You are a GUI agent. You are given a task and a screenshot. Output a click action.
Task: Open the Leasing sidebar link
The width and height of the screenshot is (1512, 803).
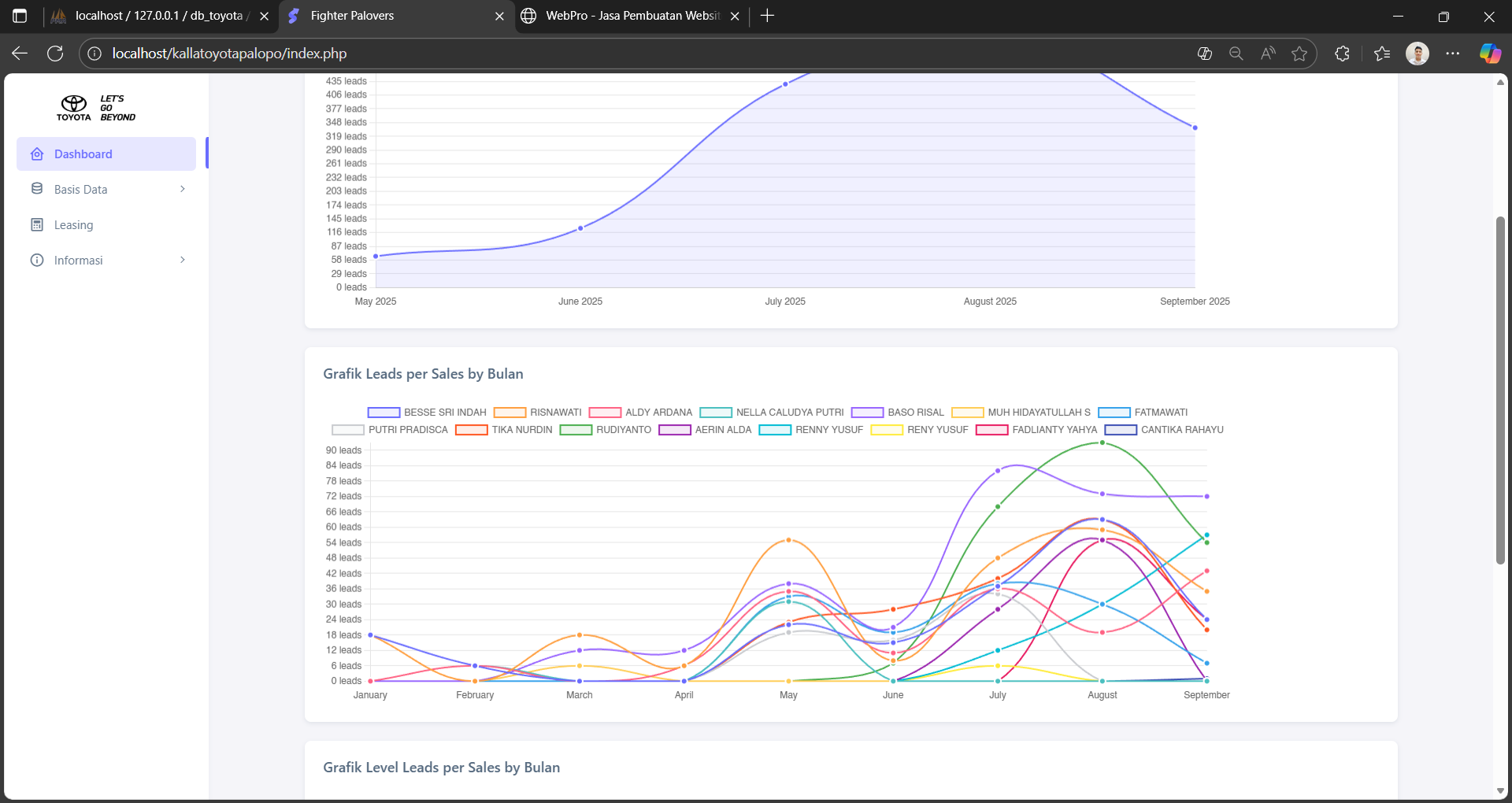point(73,225)
